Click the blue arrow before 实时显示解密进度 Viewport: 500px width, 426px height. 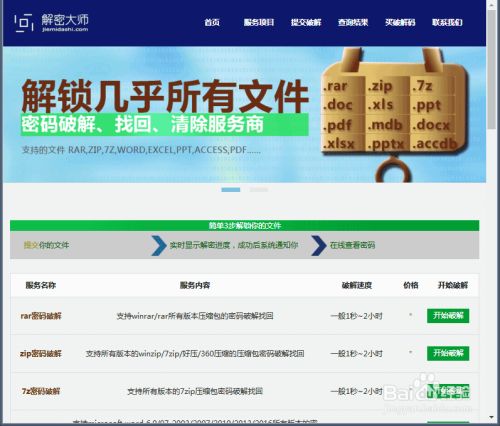(159, 245)
